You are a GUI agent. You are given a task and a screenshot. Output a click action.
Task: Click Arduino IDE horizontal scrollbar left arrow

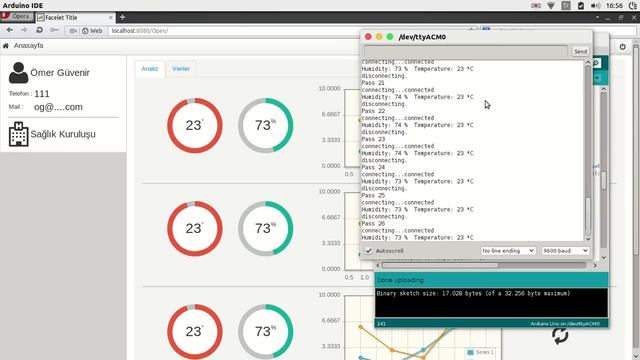(x=378, y=266)
